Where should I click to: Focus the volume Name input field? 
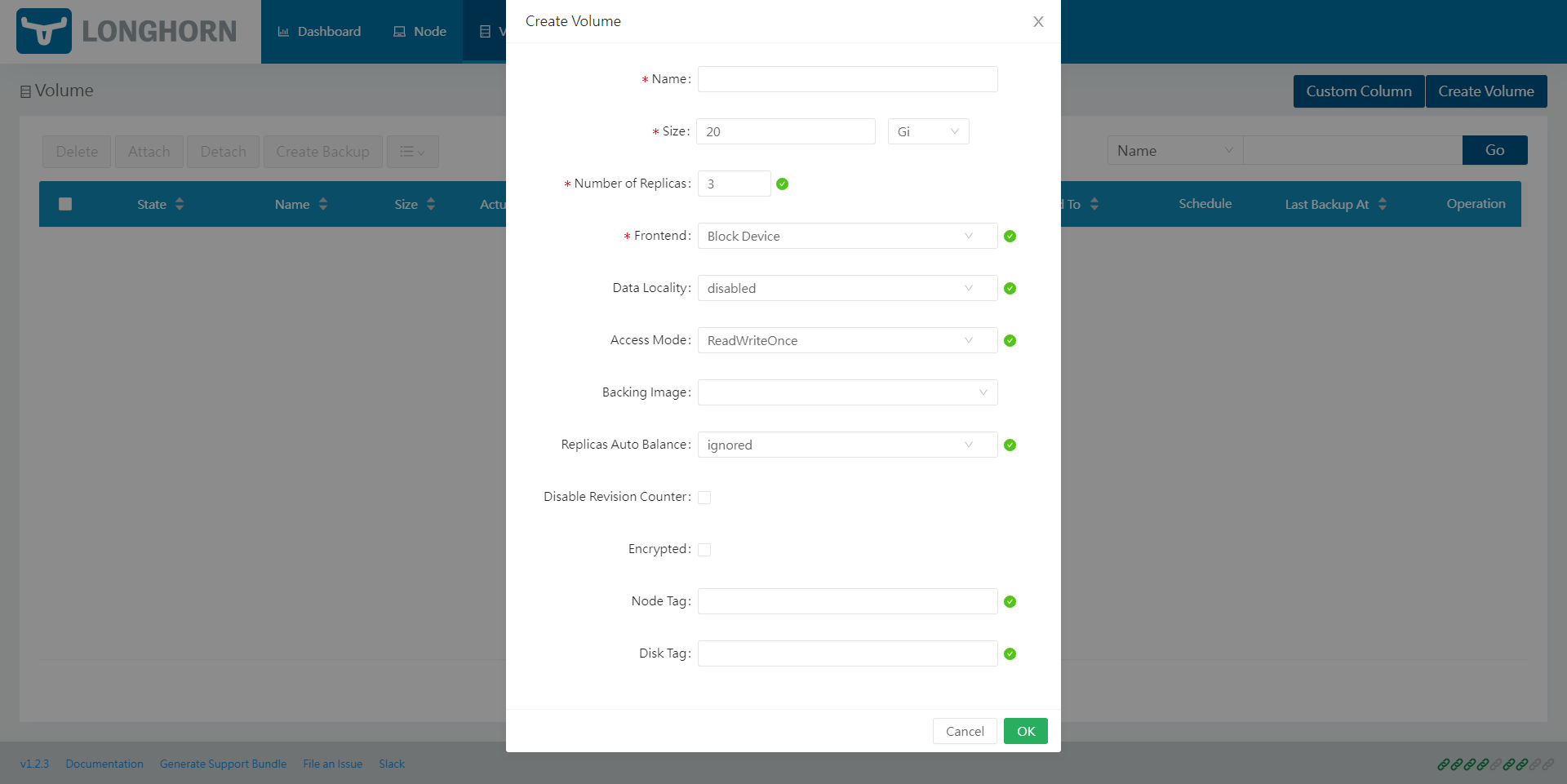[847, 79]
